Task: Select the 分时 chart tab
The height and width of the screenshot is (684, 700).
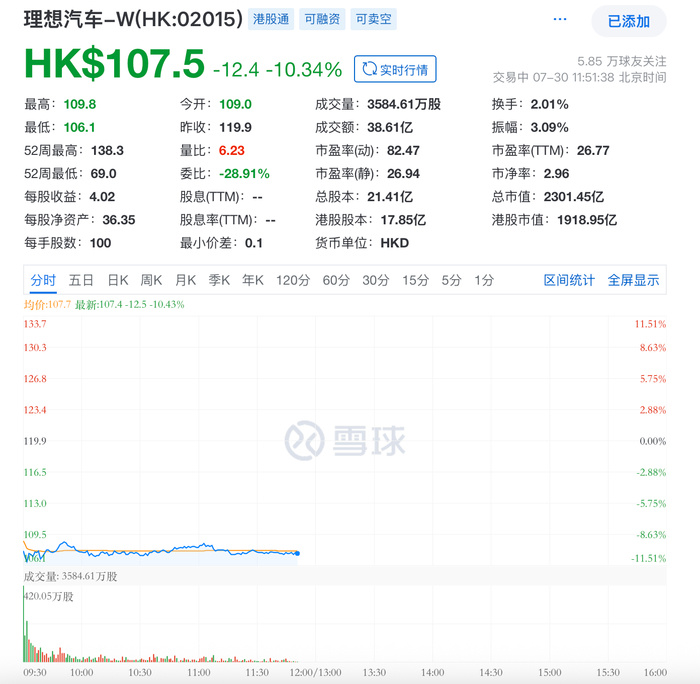Action: click(43, 280)
